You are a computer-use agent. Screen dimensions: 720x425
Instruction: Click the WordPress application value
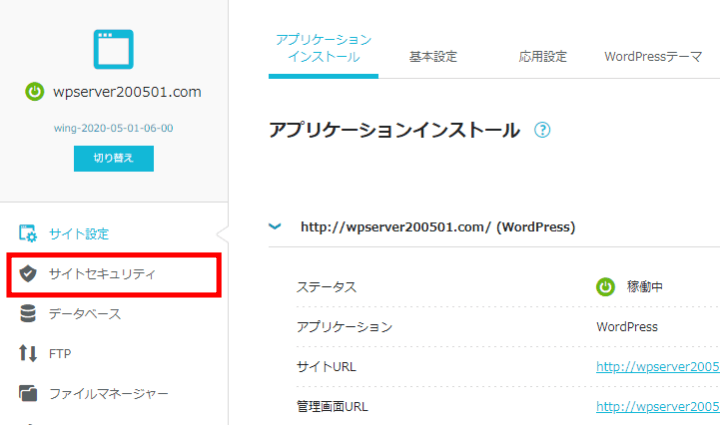pos(627,327)
